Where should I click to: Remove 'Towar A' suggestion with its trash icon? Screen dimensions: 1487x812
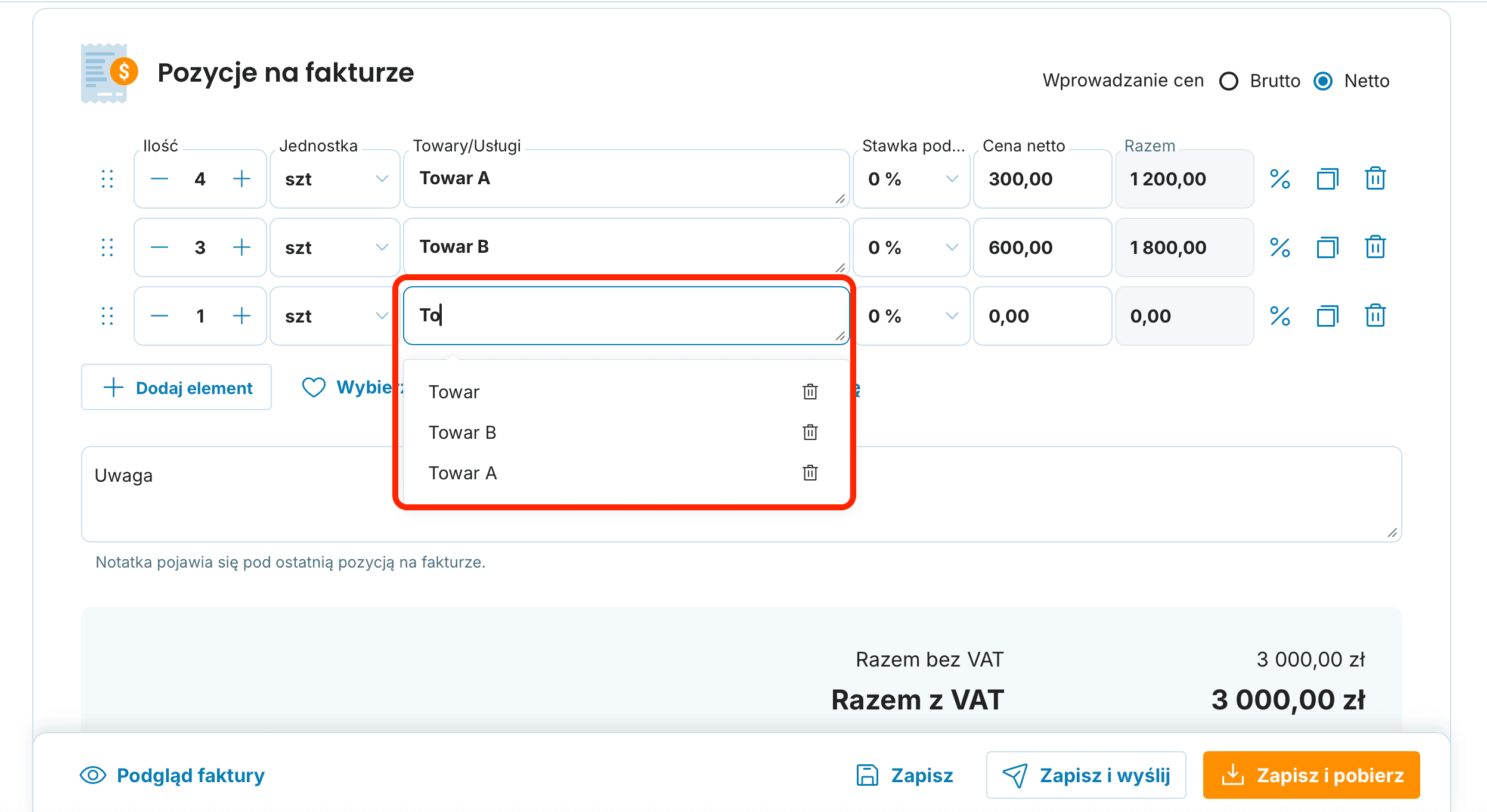[x=810, y=473]
